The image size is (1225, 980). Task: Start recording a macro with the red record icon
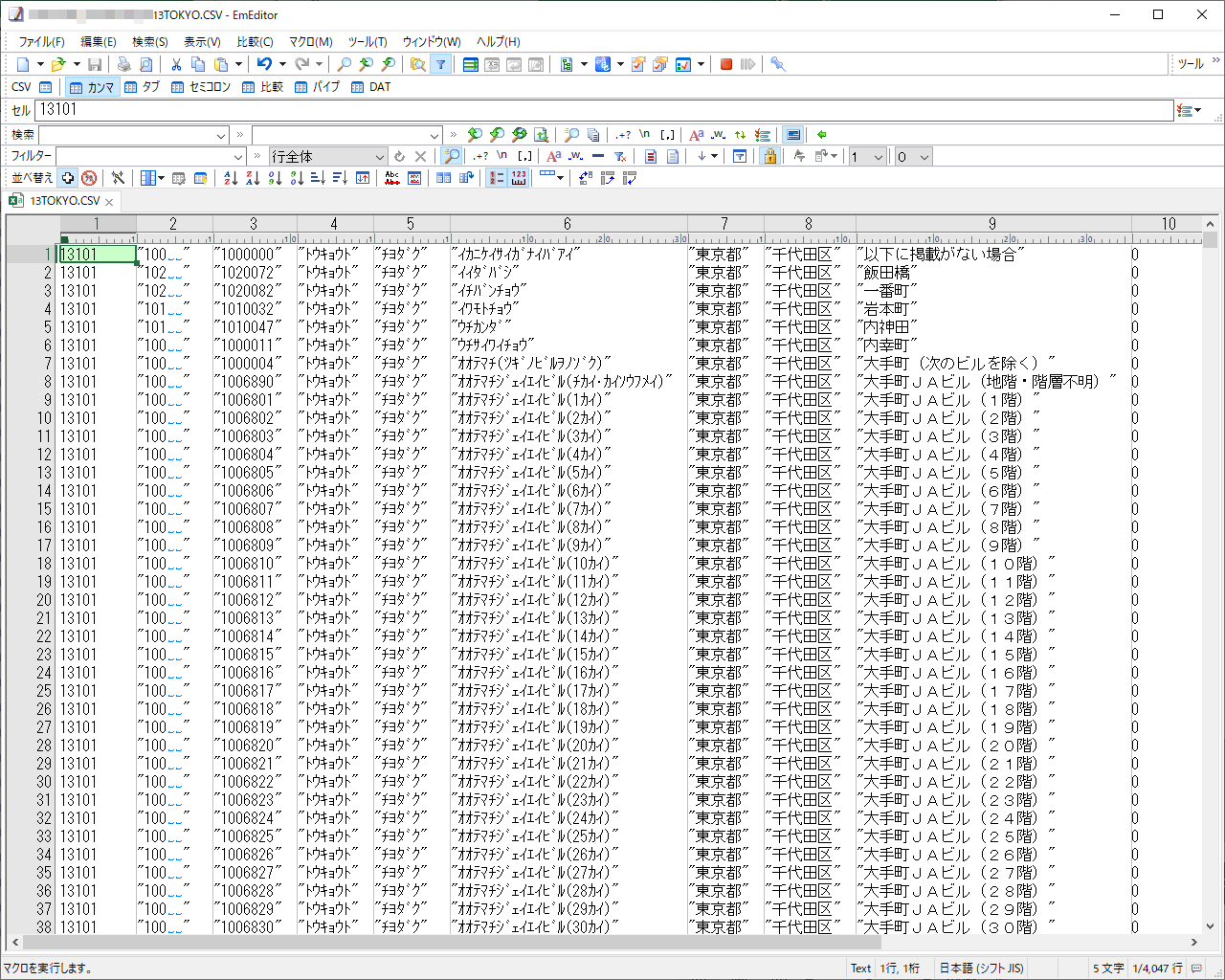coord(725,64)
